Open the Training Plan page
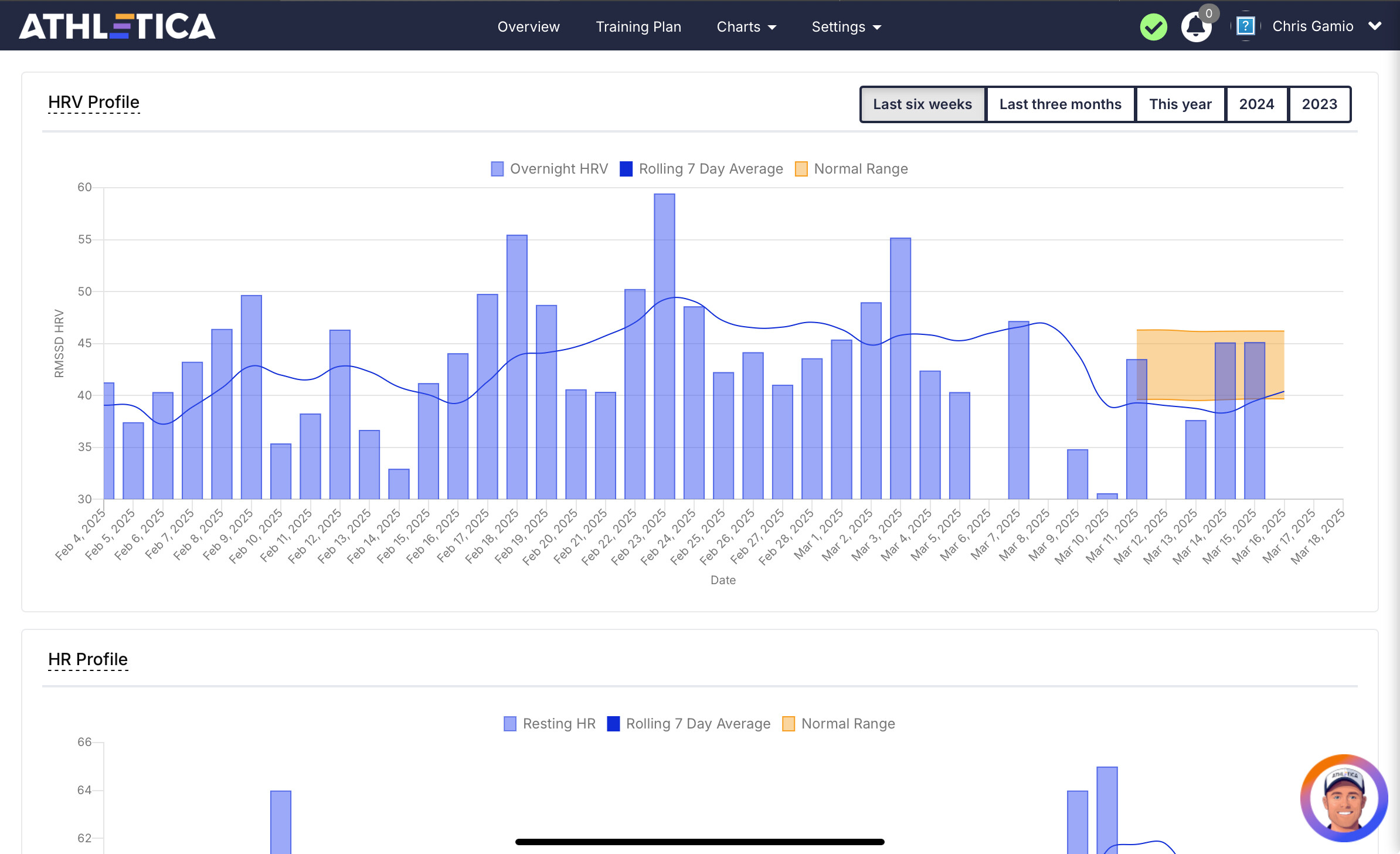The width and height of the screenshot is (1400, 854). (638, 27)
